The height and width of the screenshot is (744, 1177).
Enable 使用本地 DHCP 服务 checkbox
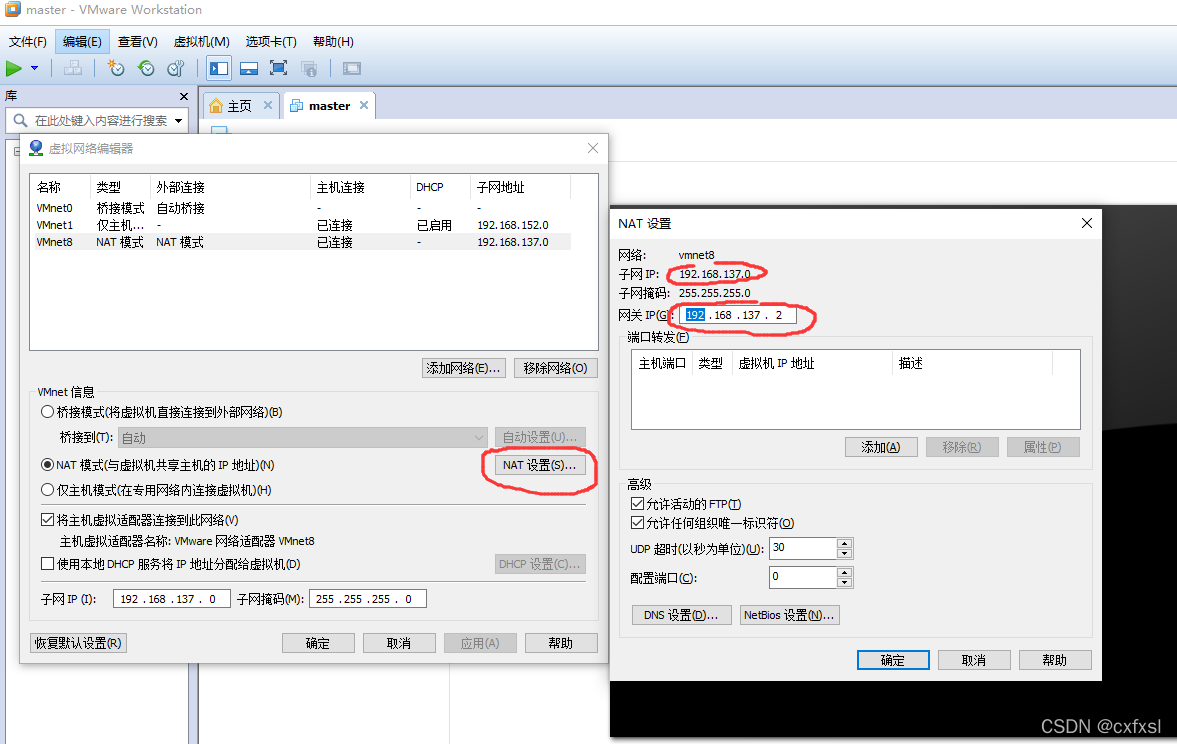tap(47, 563)
